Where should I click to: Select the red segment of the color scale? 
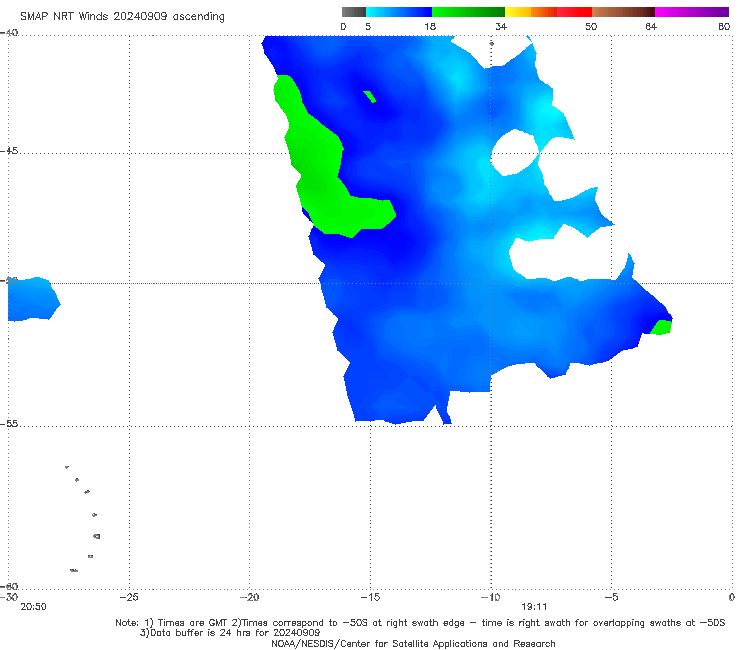[574, 12]
